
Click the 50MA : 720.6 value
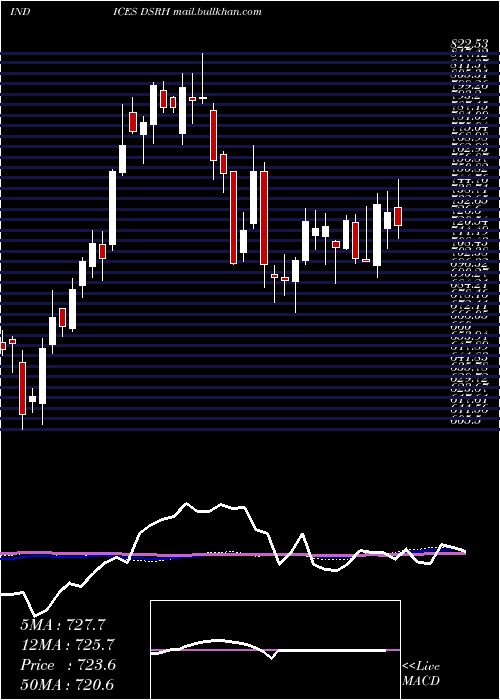point(68,685)
